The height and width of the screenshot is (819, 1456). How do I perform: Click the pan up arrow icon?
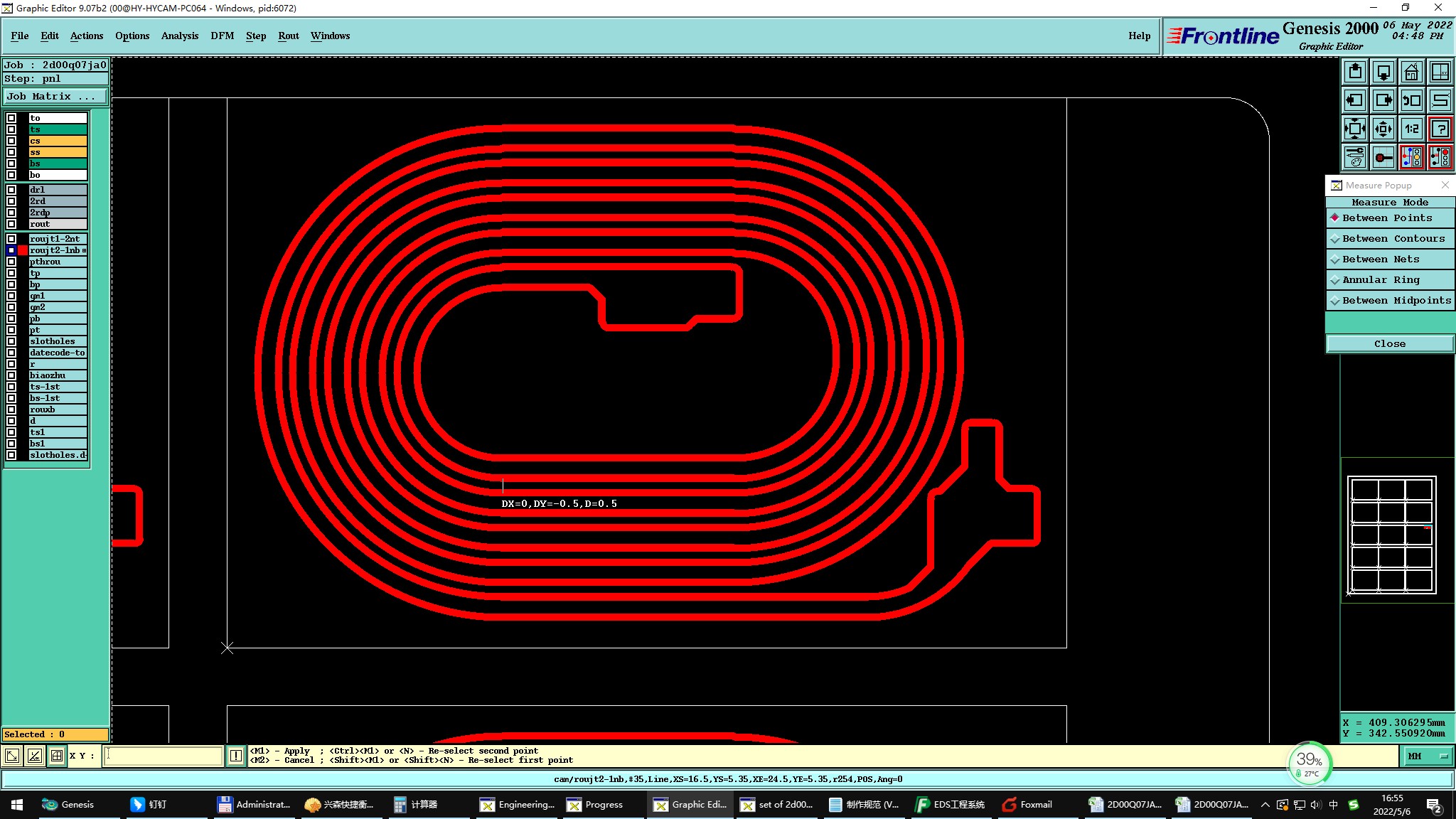click(x=1355, y=72)
